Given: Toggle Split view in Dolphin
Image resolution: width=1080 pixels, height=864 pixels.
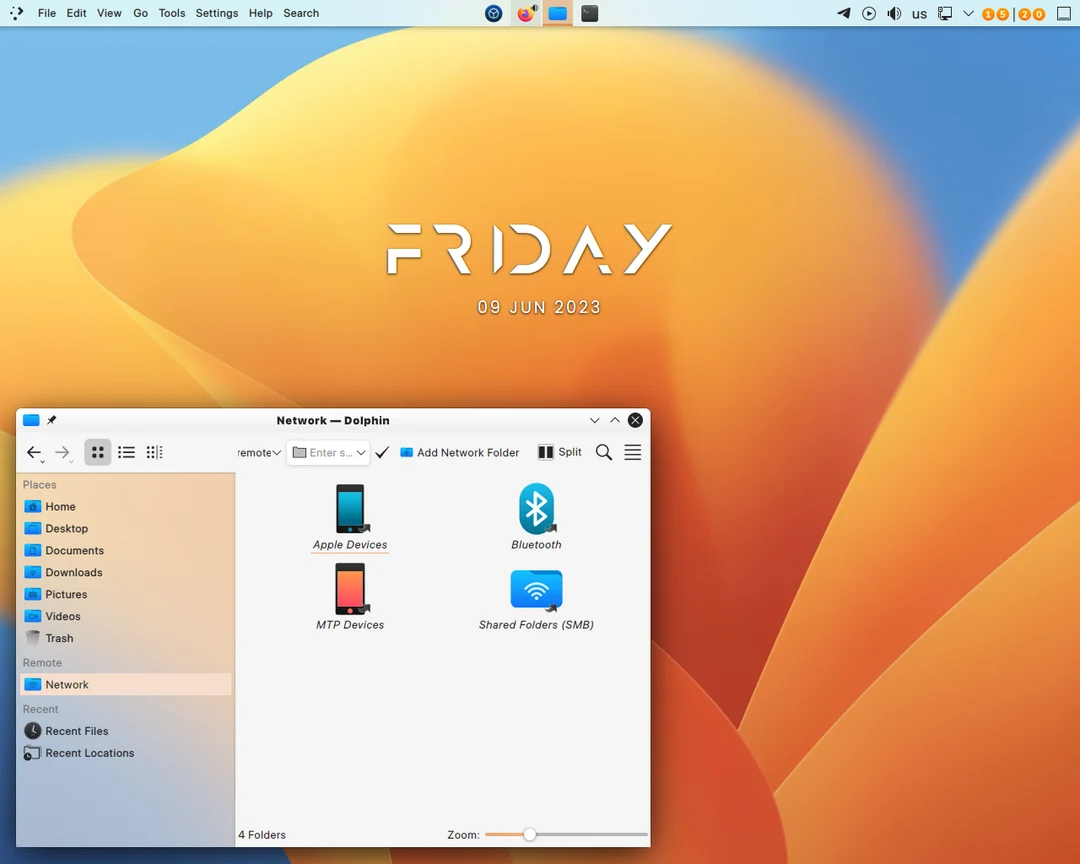Looking at the screenshot, I should [559, 452].
